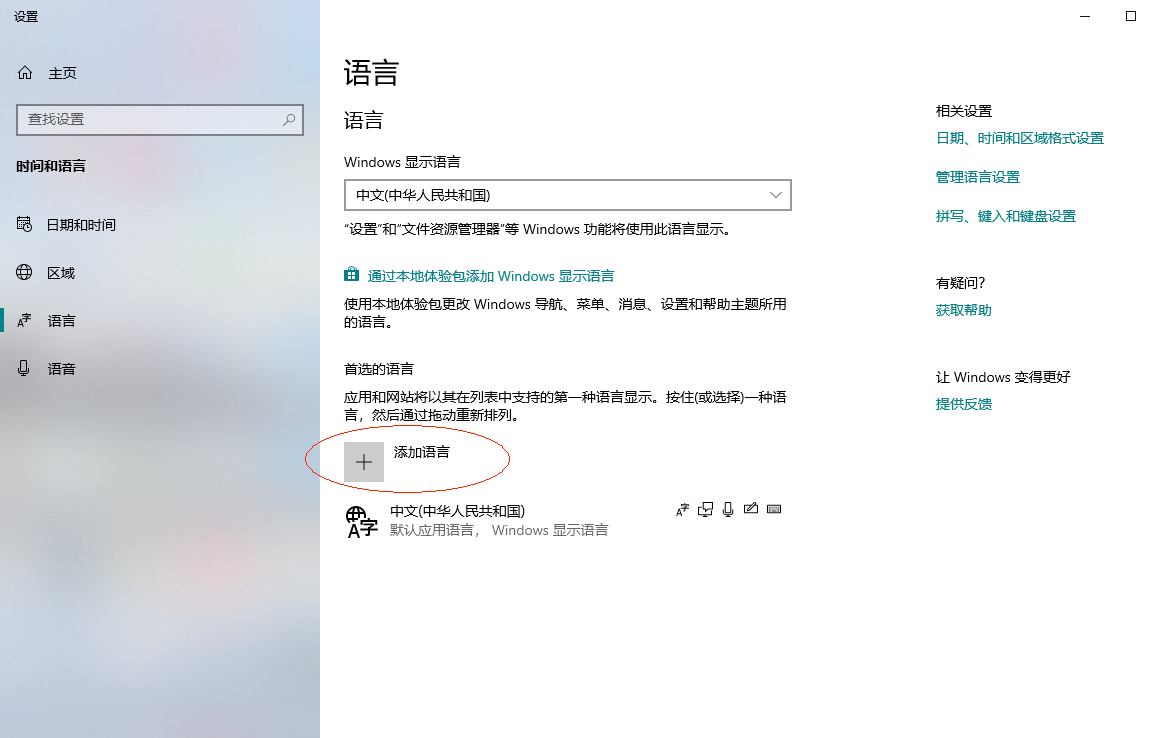Open 拼写、键入和键盘设置 link
The width and height of the screenshot is (1154, 738).
pyautogui.click(x=1006, y=216)
